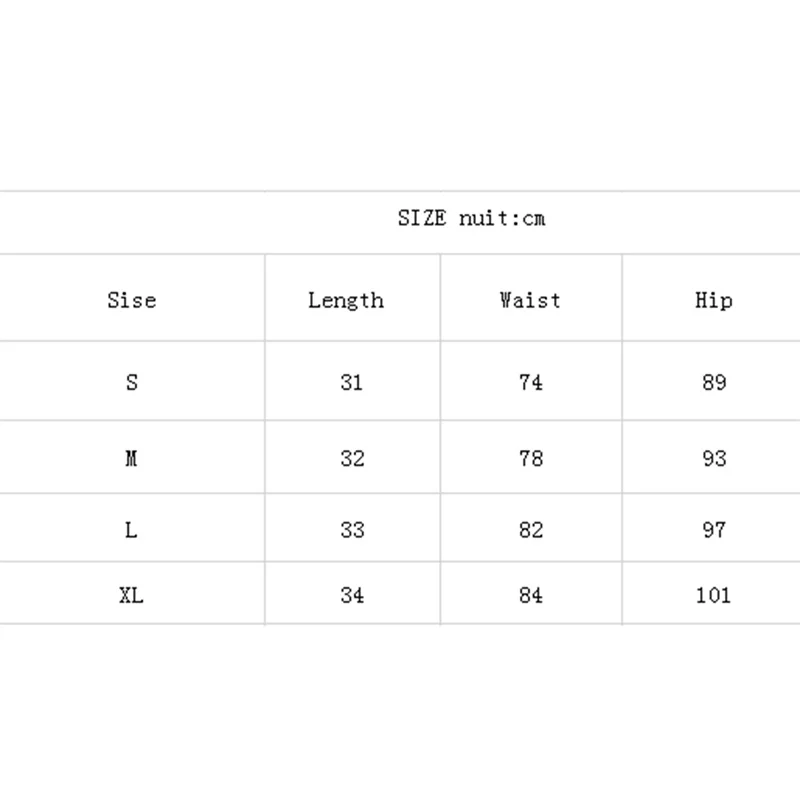The width and height of the screenshot is (800, 800).
Task: Click the "Length" column header
Action: [346, 300]
